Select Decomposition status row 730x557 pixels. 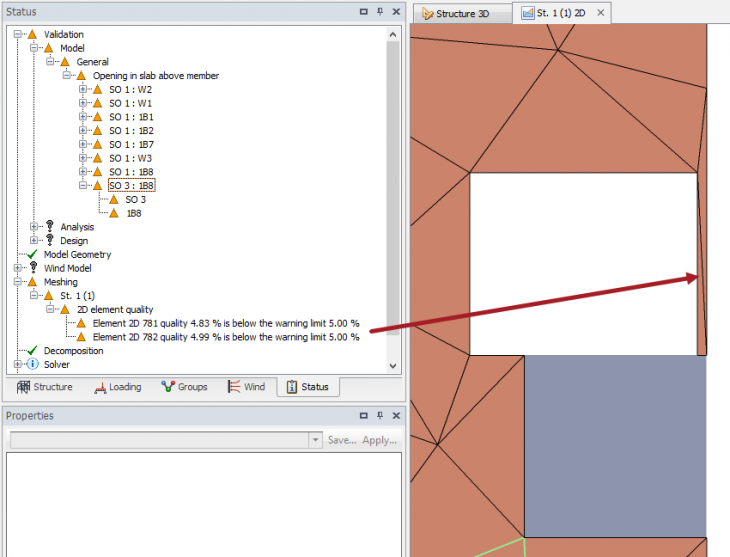point(74,351)
